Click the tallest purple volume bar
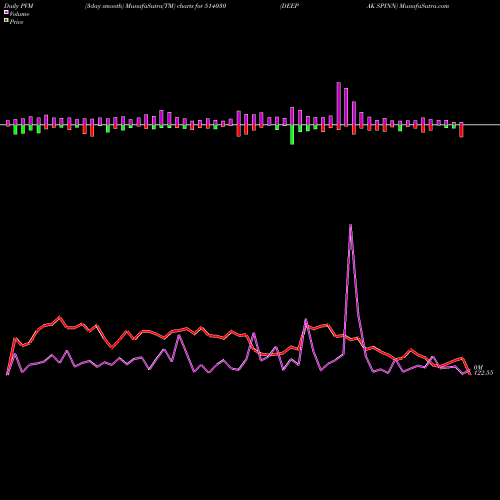Image resolution: width=500 pixels, height=500 pixels. 339,104
